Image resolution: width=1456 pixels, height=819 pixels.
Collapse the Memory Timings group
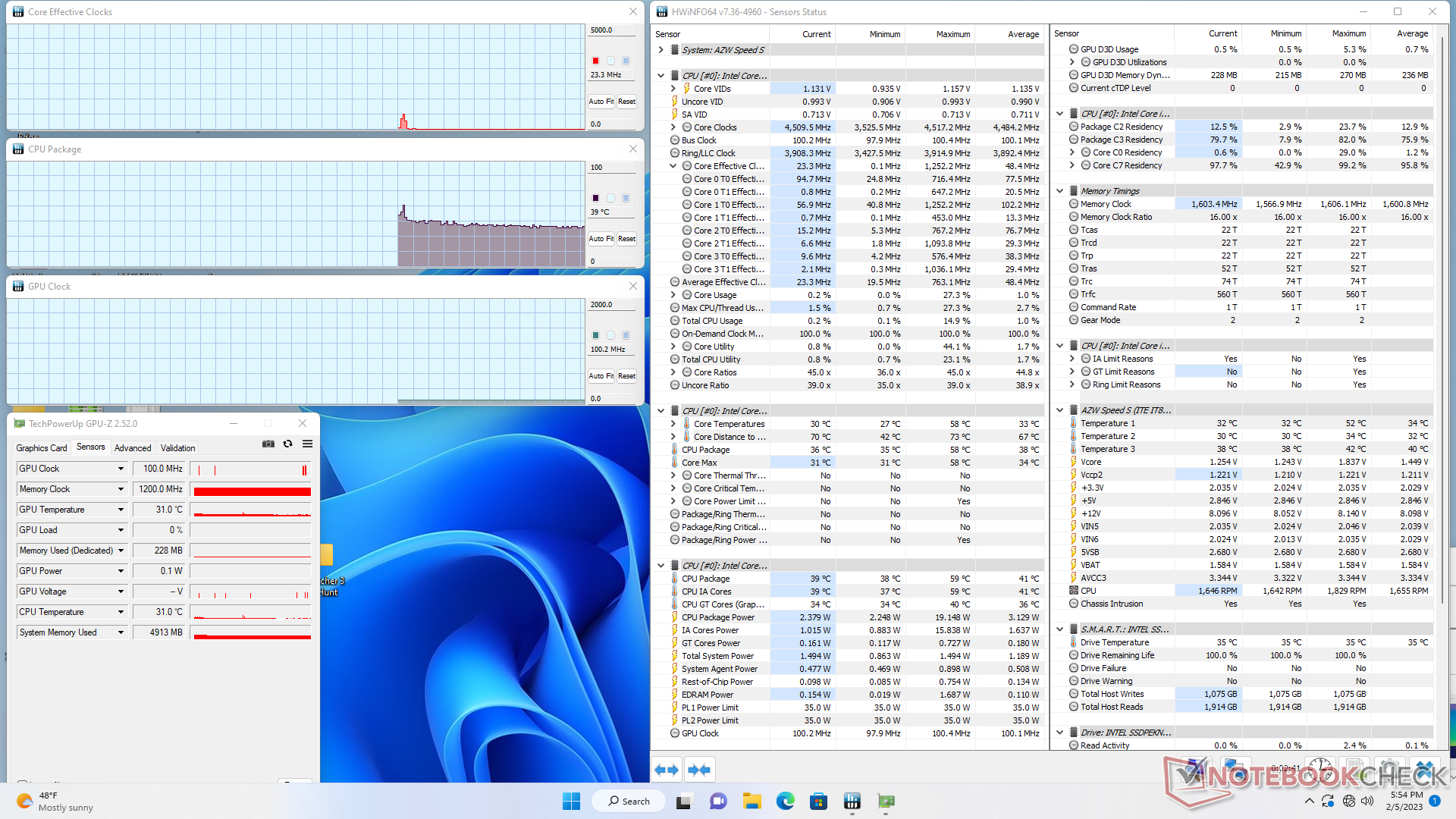tap(1060, 191)
